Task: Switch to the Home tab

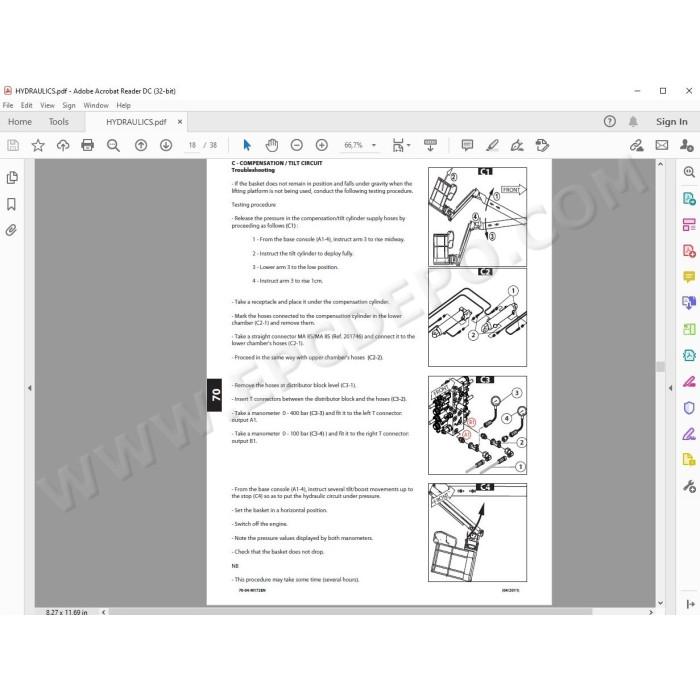Action: click(20, 121)
